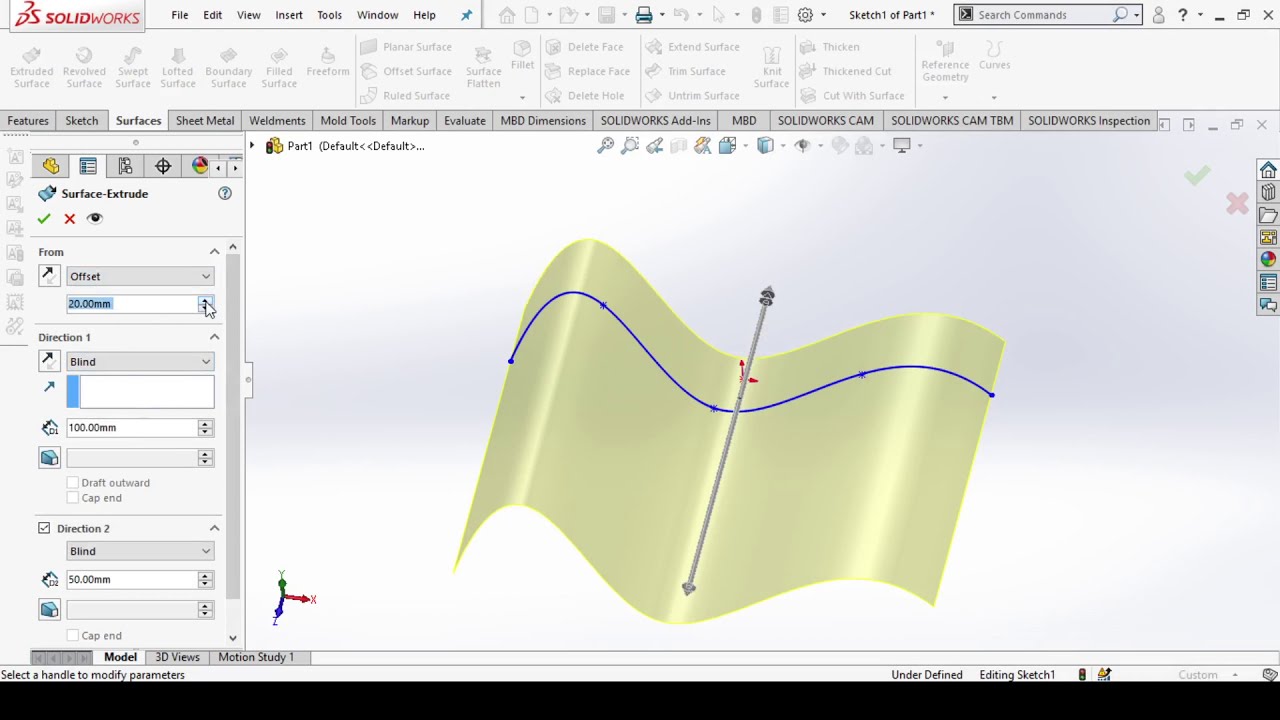Reverse direction icon beside Offset dropdown

tap(48, 276)
